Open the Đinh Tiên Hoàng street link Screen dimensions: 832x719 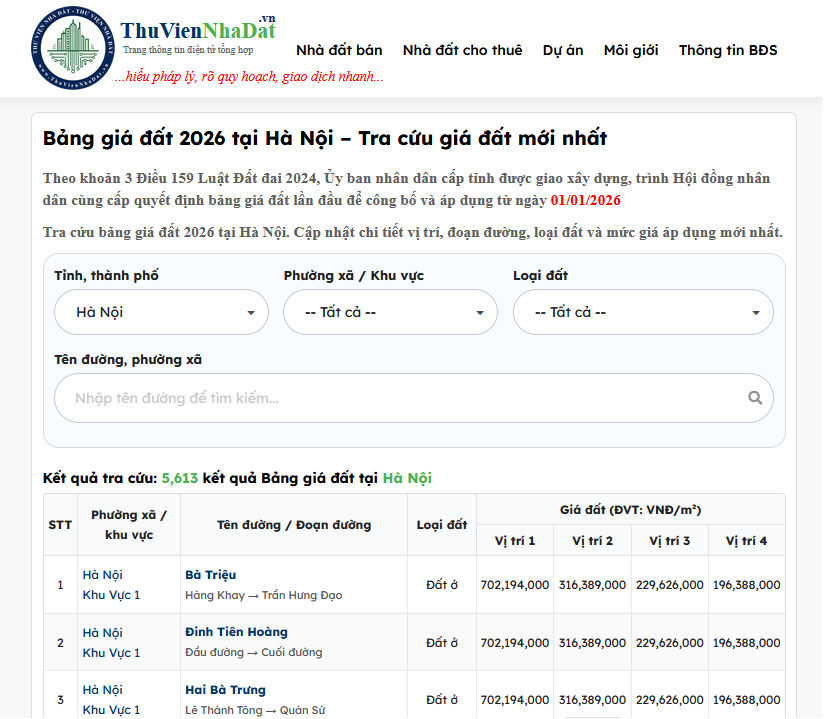point(236,632)
